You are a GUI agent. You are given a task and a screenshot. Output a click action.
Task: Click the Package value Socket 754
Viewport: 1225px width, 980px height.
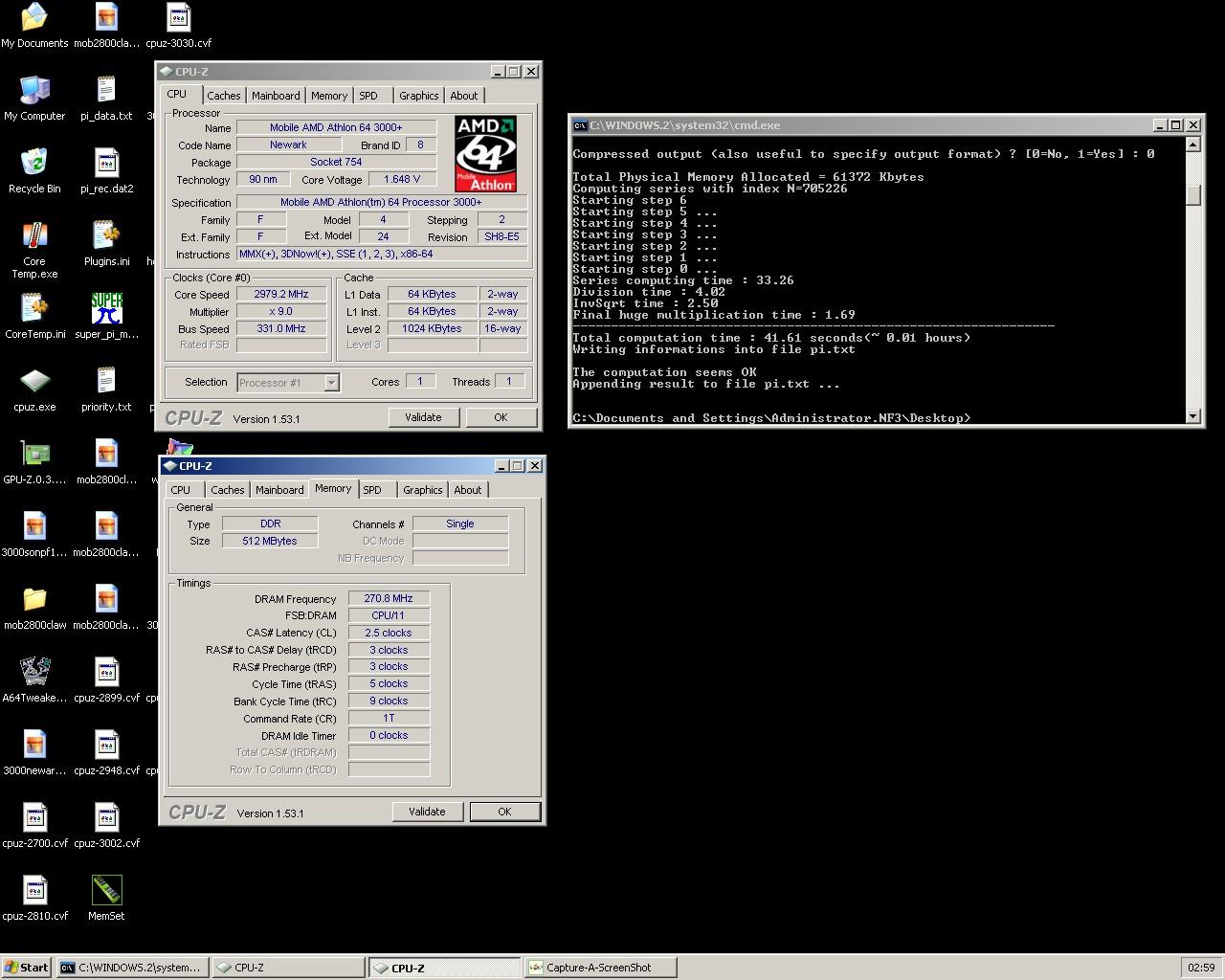[336, 163]
